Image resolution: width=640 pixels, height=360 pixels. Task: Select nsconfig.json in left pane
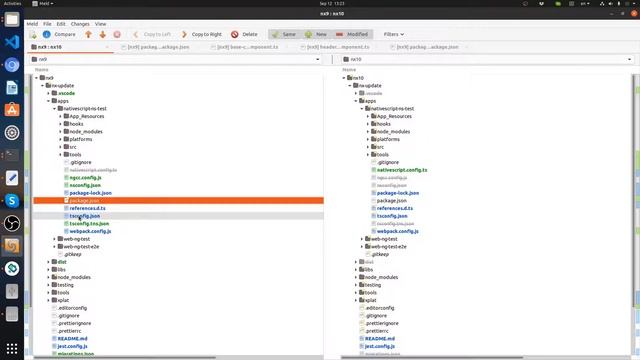pos(85,185)
